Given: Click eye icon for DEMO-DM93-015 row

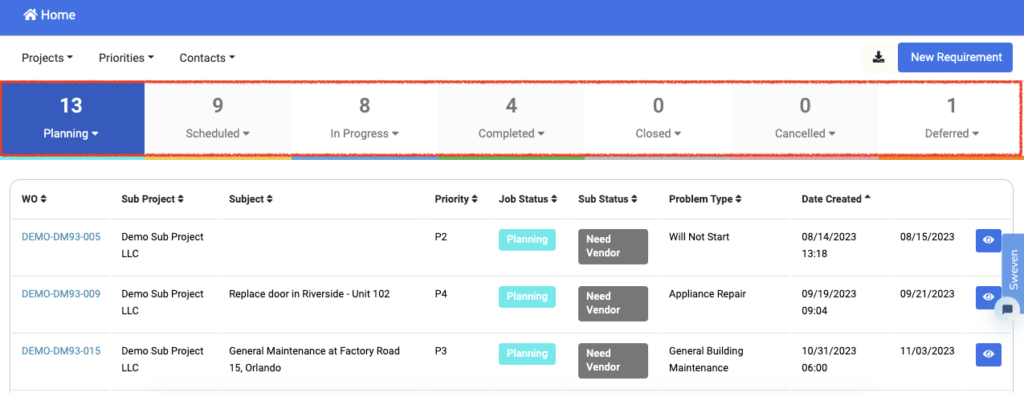Looking at the screenshot, I should click(989, 354).
